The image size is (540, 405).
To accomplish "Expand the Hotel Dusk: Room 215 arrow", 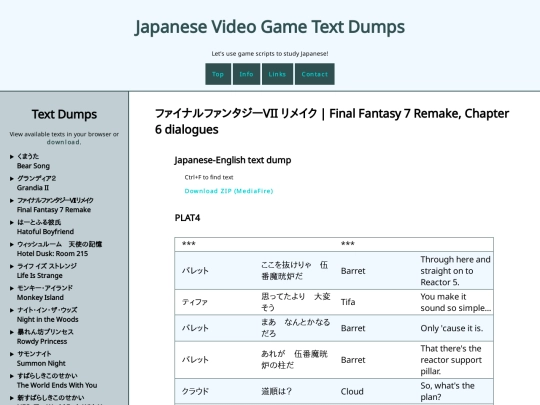I will tap(12, 245).
